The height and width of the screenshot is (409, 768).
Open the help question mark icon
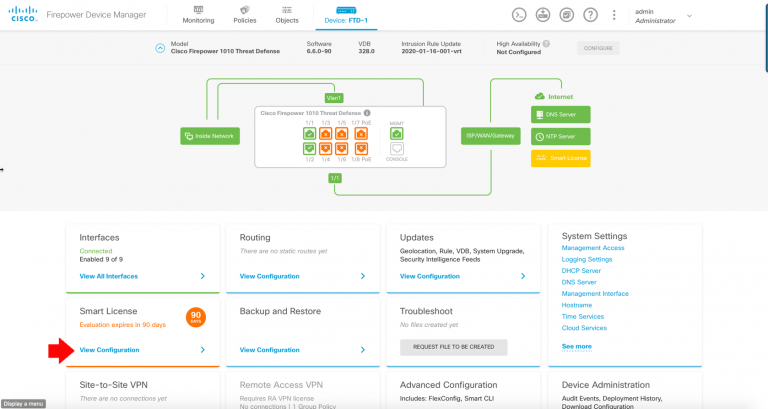[x=590, y=15]
